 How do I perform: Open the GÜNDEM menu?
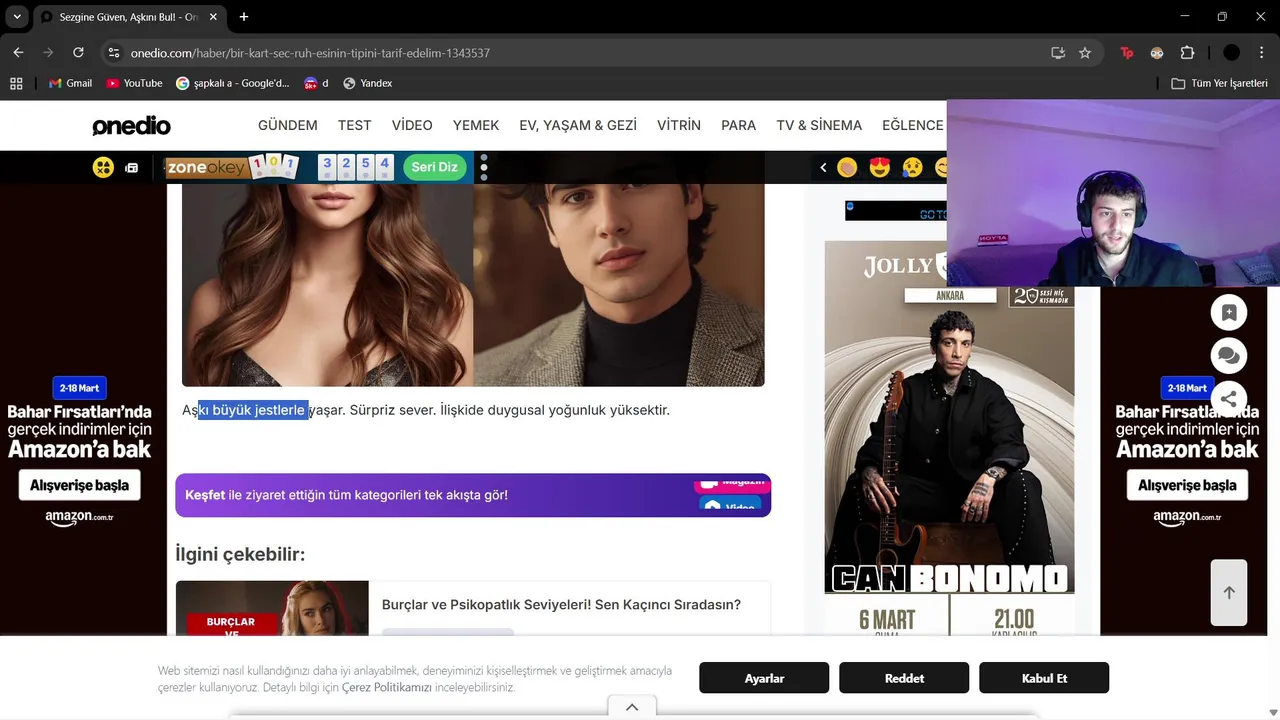288,125
